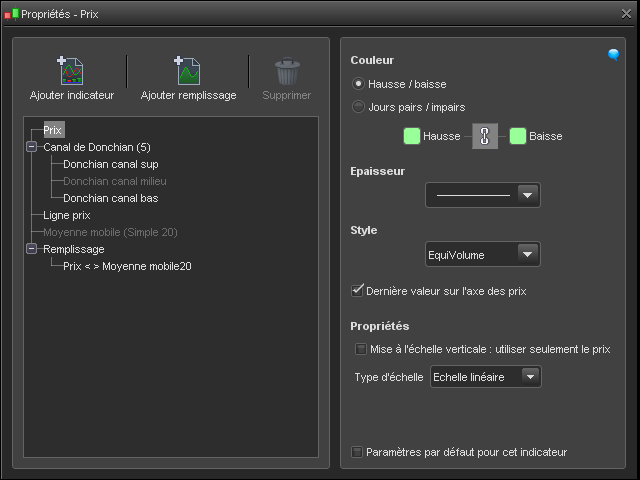Click the Supprimer trash icon
The width and height of the screenshot is (640, 480).
(286, 71)
